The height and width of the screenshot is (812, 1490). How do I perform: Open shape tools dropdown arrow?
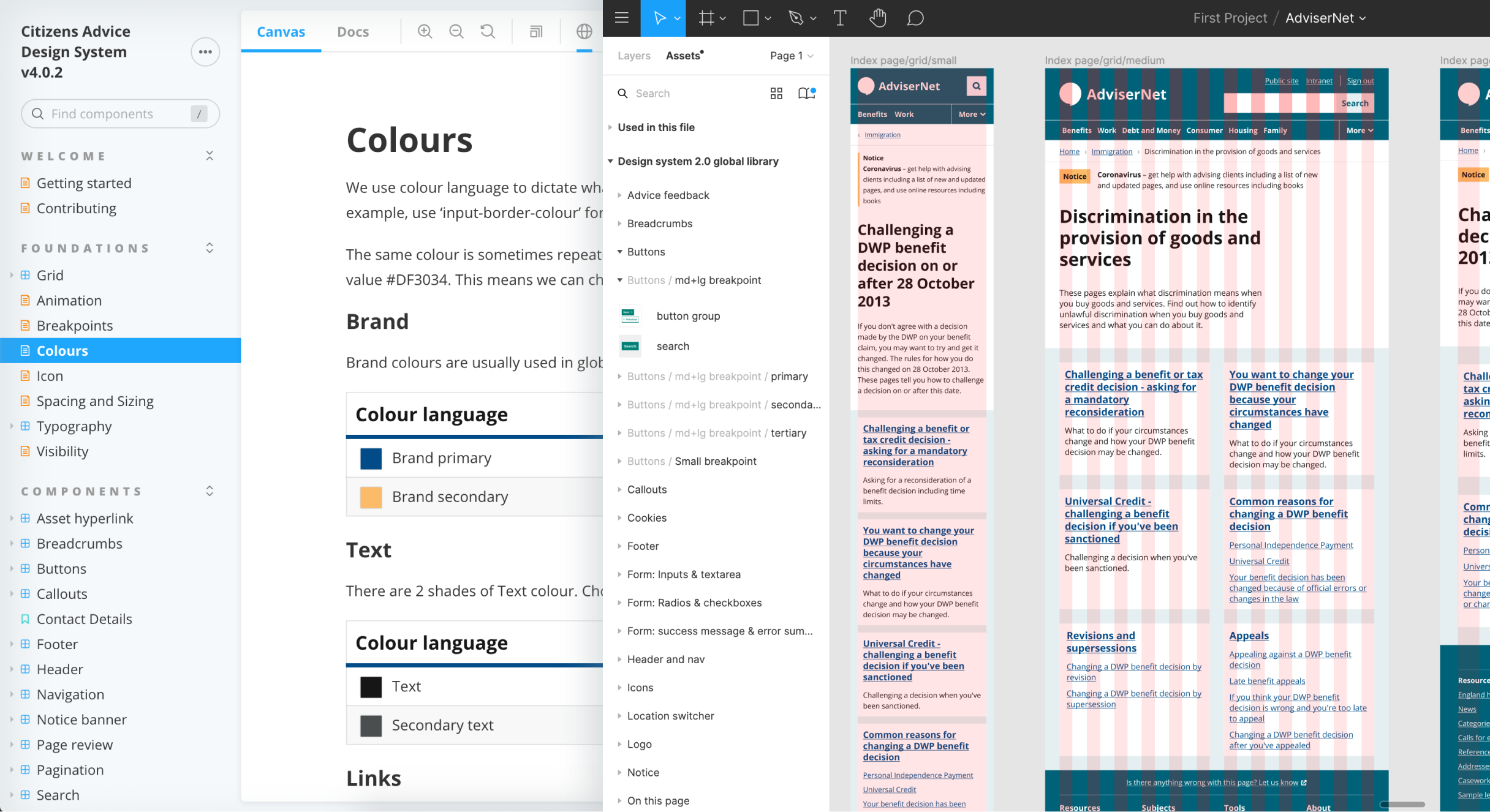click(768, 18)
